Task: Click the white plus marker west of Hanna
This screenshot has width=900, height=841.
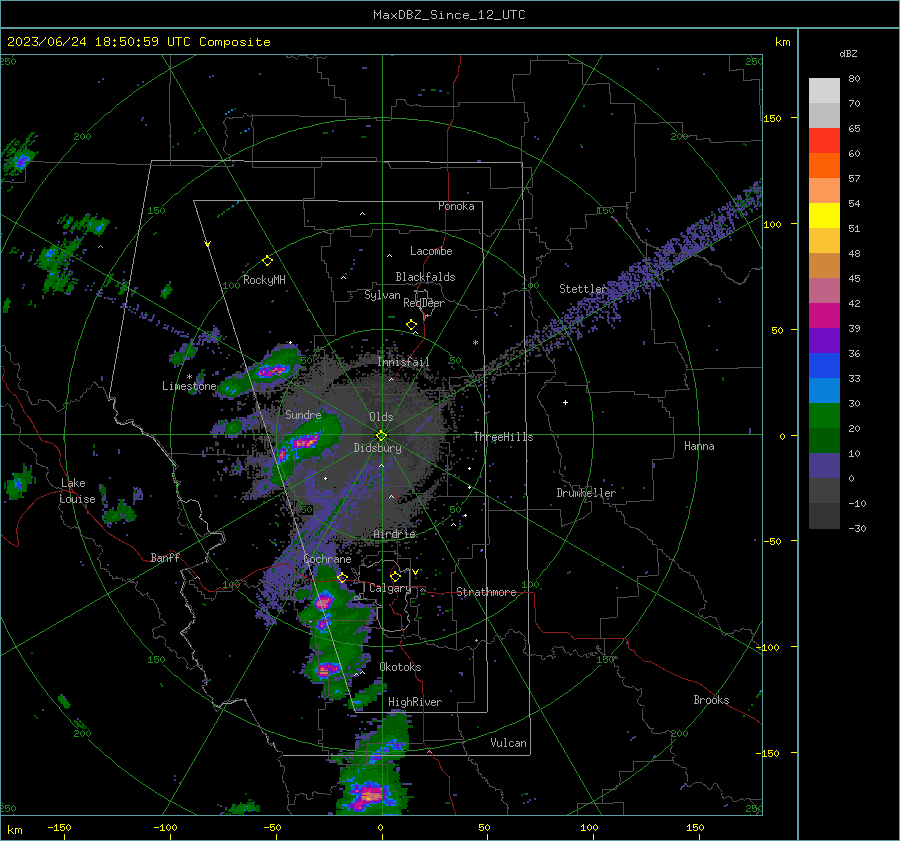Action: click(565, 402)
